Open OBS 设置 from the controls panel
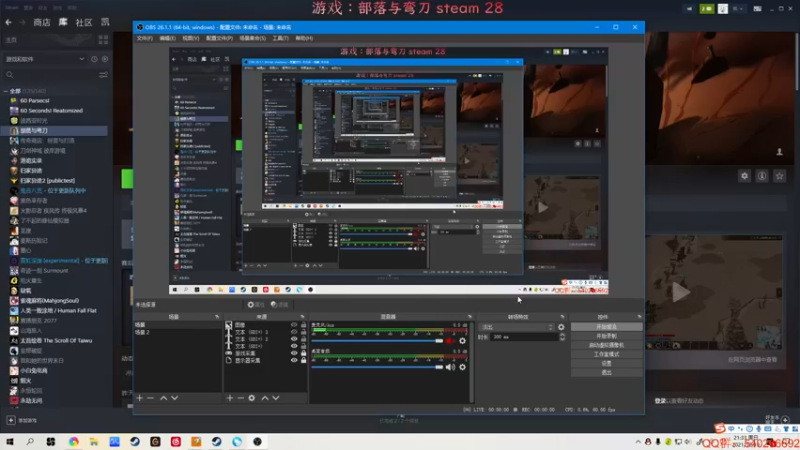800x450 pixels. (606, 363)
